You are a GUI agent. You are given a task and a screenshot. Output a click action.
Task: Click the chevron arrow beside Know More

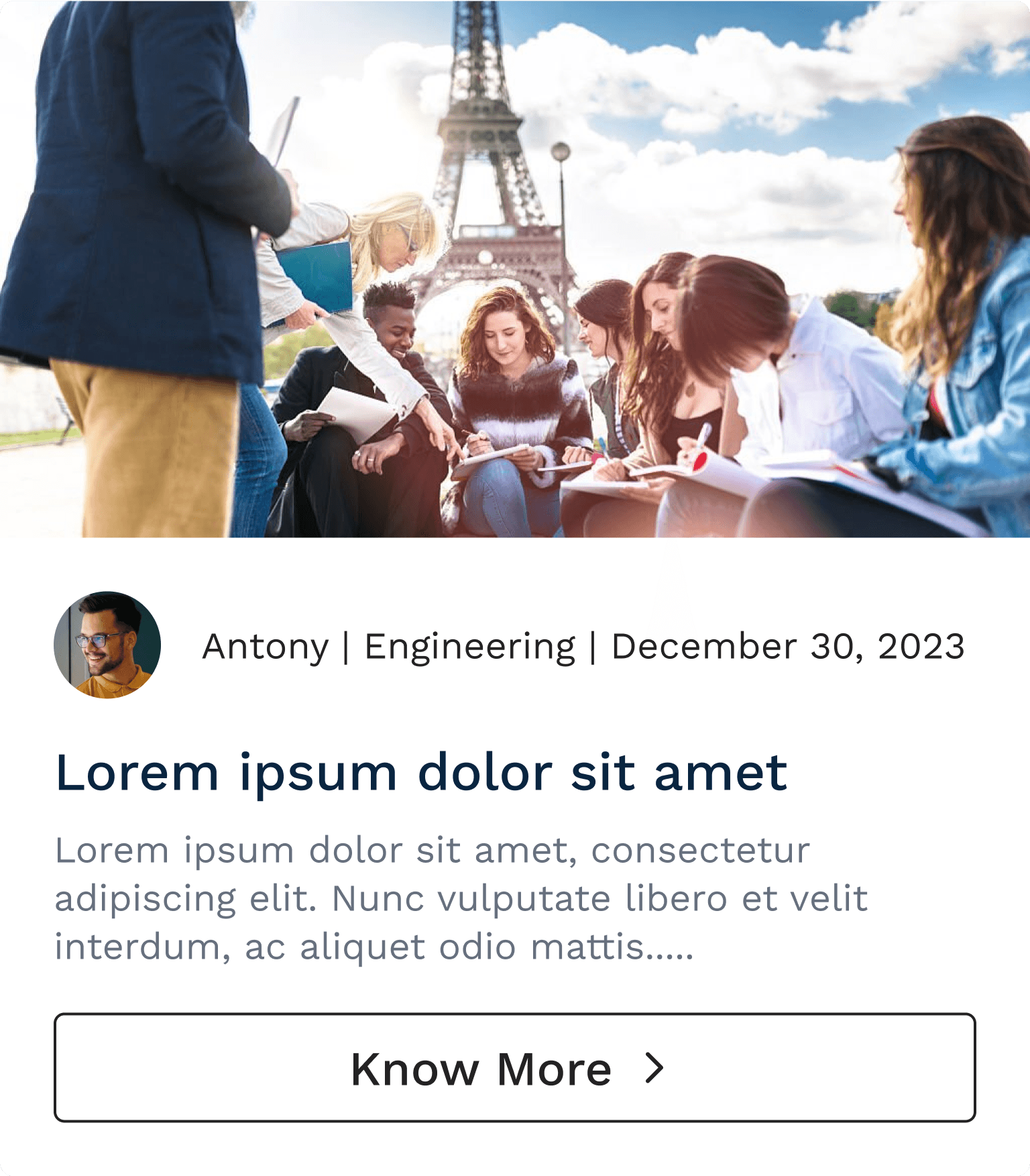point(654,1068)
